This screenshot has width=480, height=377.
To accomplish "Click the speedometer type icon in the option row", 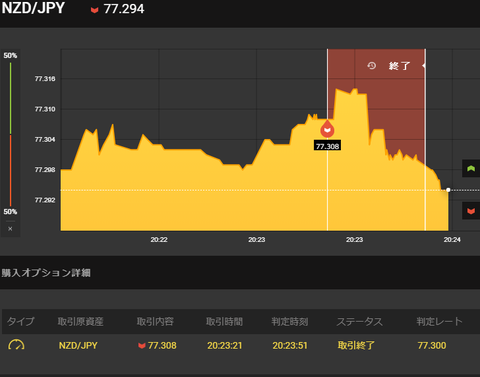I will [x=16, y=345].
